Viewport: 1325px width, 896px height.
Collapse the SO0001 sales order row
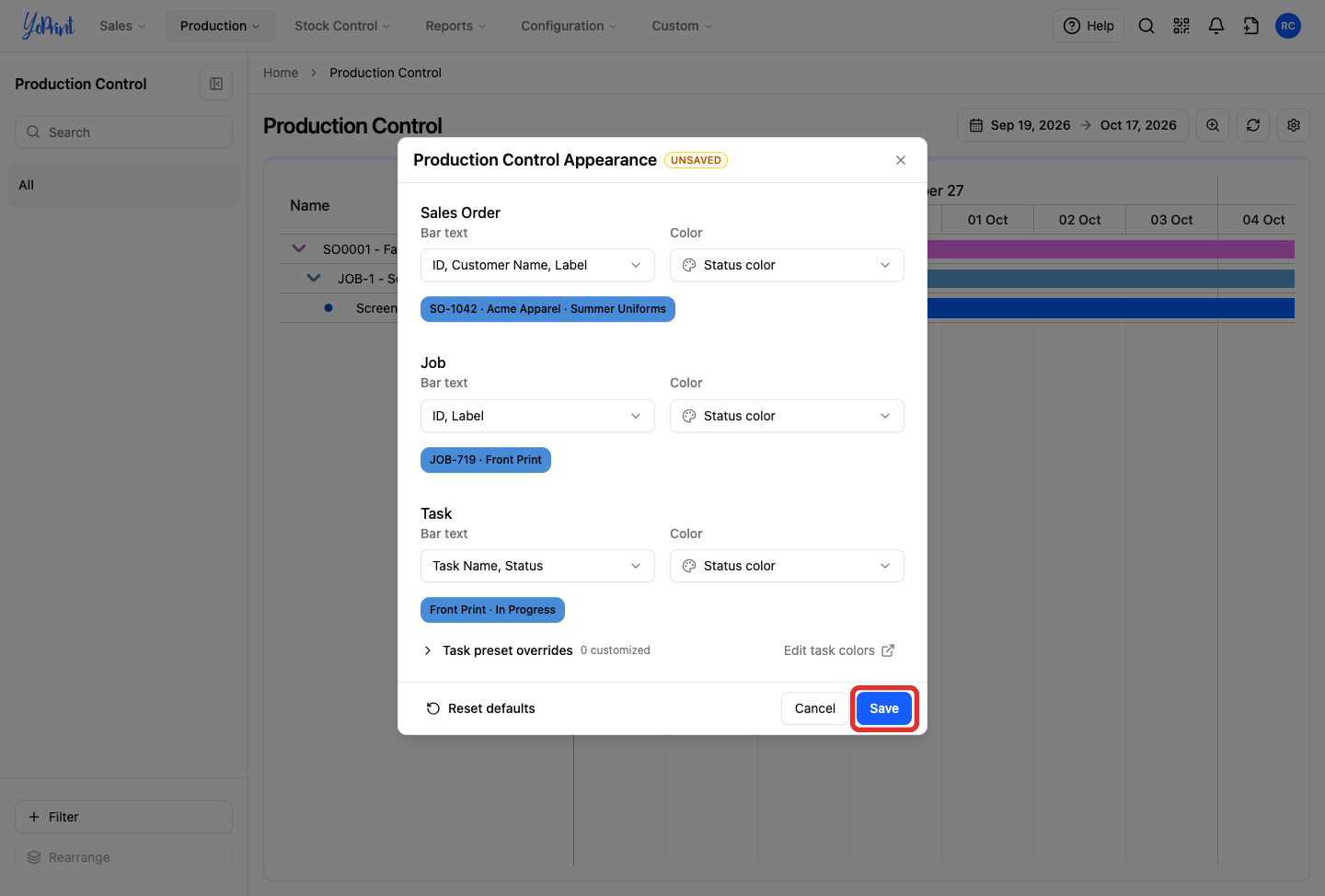(298, 248)
